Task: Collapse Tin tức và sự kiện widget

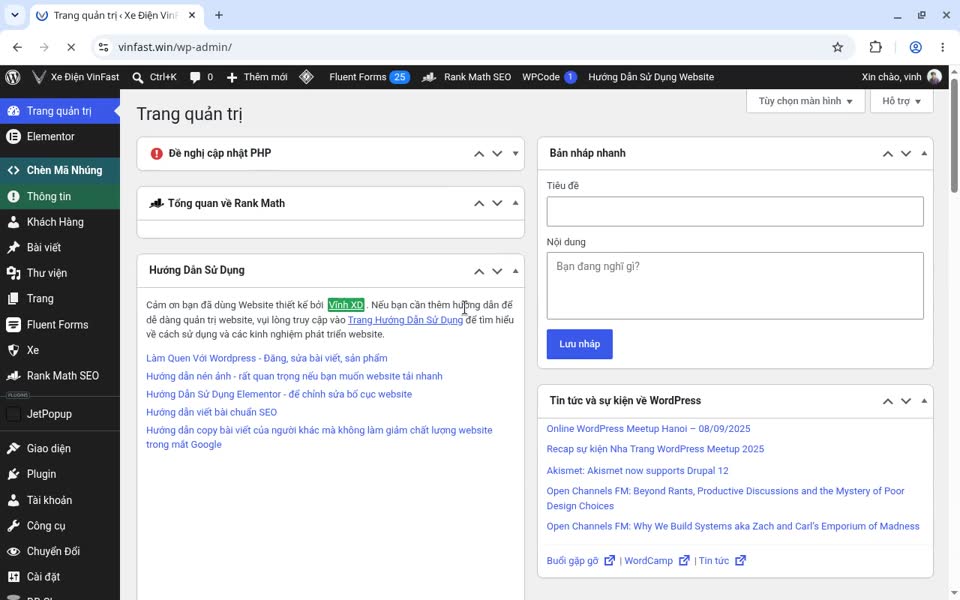Action: pos(924,401)
